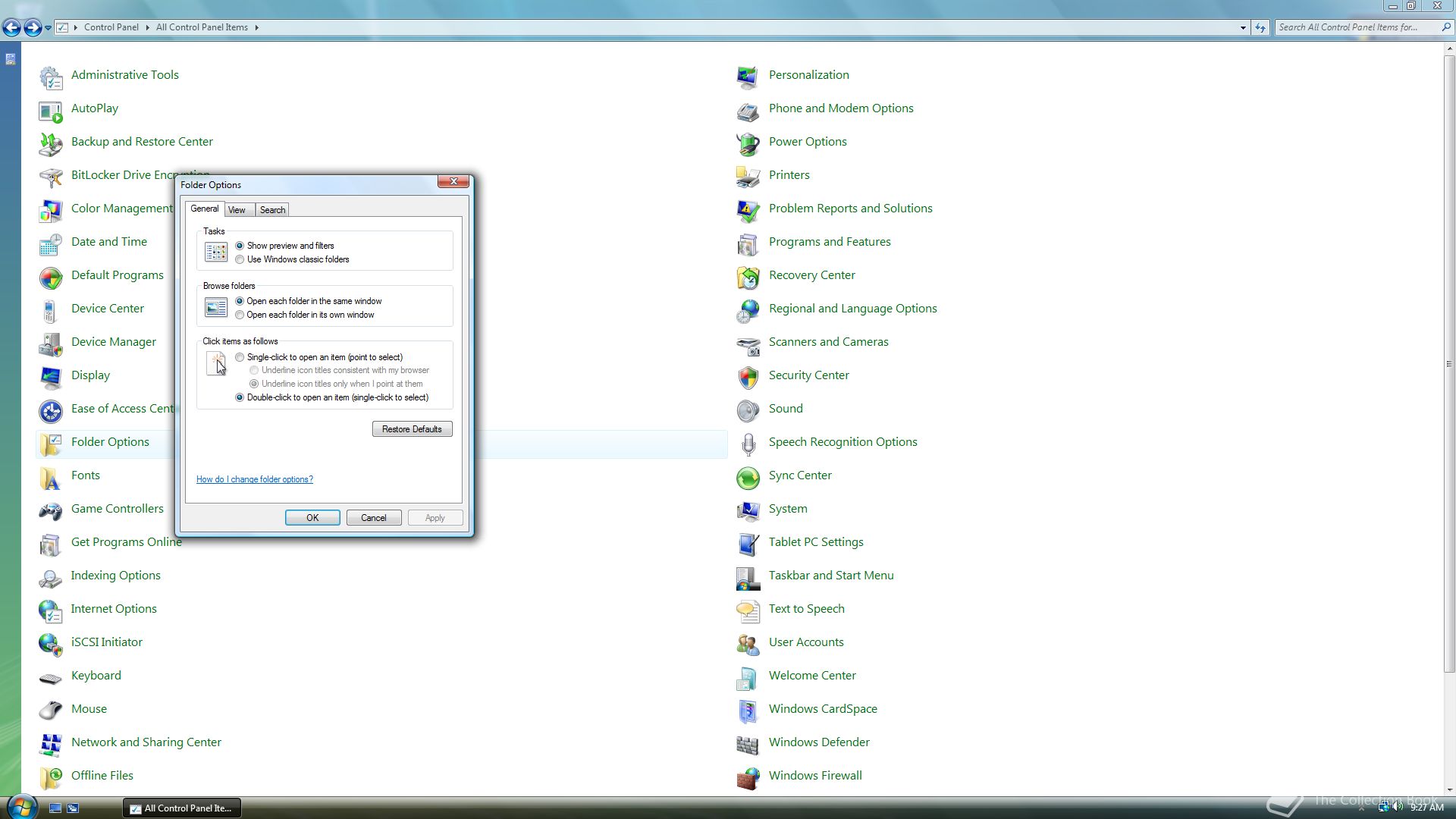This screenshot has width=1456, height=819.
Task: Switch to the View tab
Action: click(237, 210)
